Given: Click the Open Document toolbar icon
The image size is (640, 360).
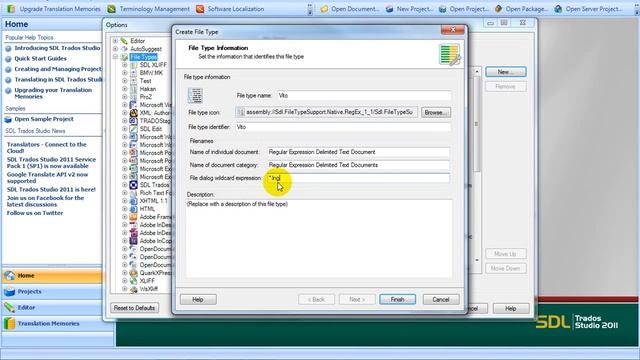Looking at the screenshot, I should coord(324,9).
